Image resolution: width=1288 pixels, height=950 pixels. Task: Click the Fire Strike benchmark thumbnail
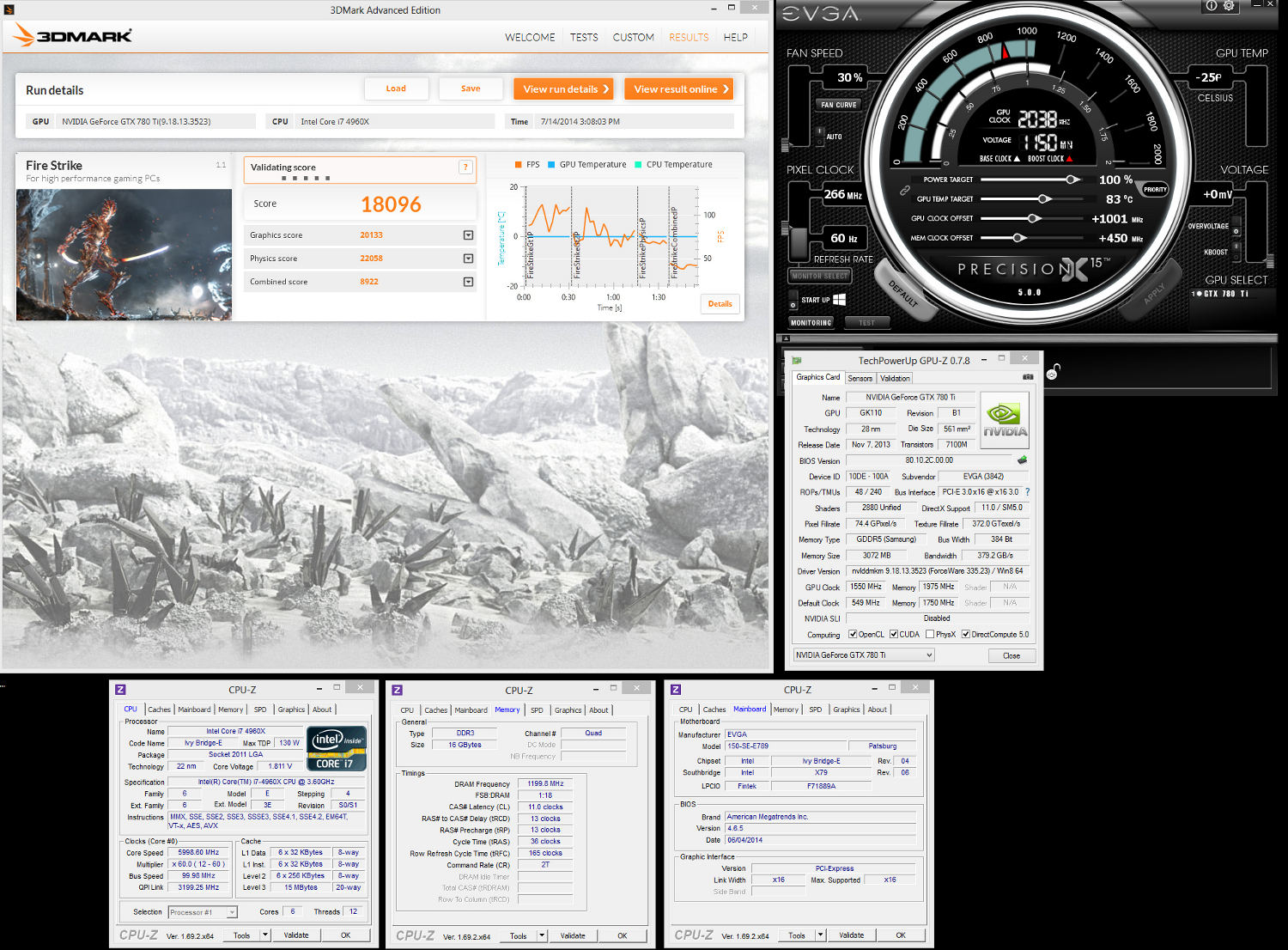pos(124,255)
